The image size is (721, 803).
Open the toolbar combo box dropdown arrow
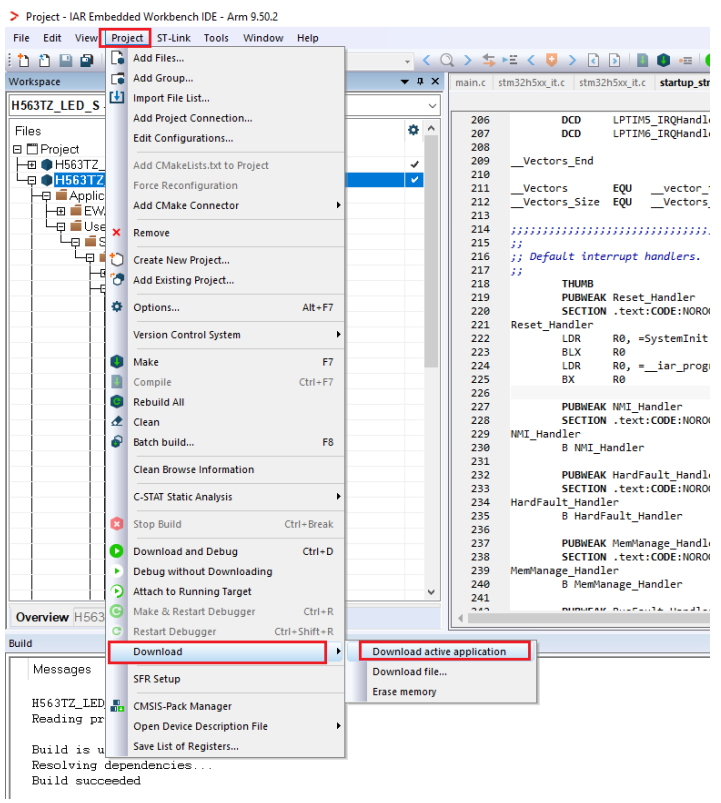click(x=407, y=61)
